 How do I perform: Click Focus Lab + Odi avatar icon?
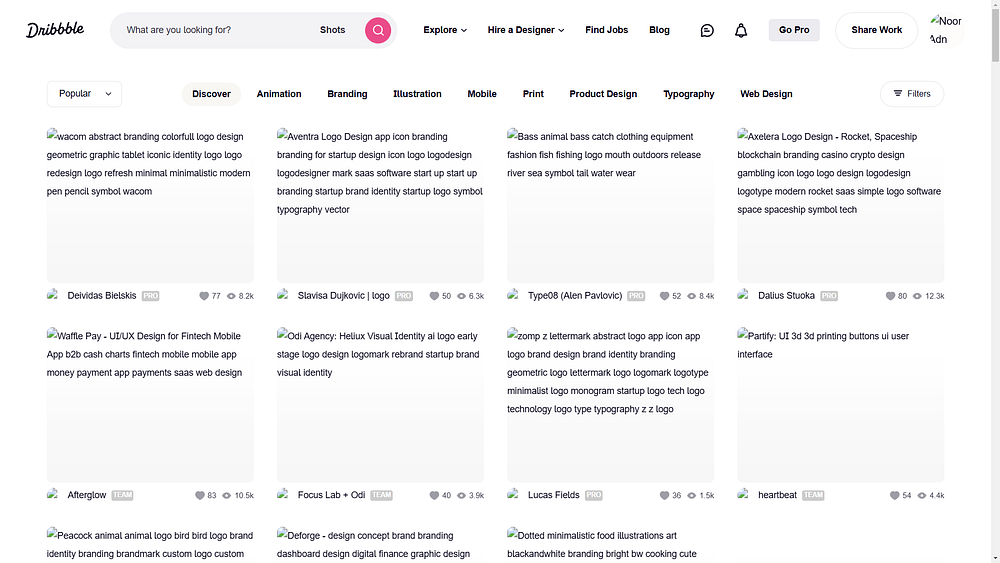pos(284,495)
